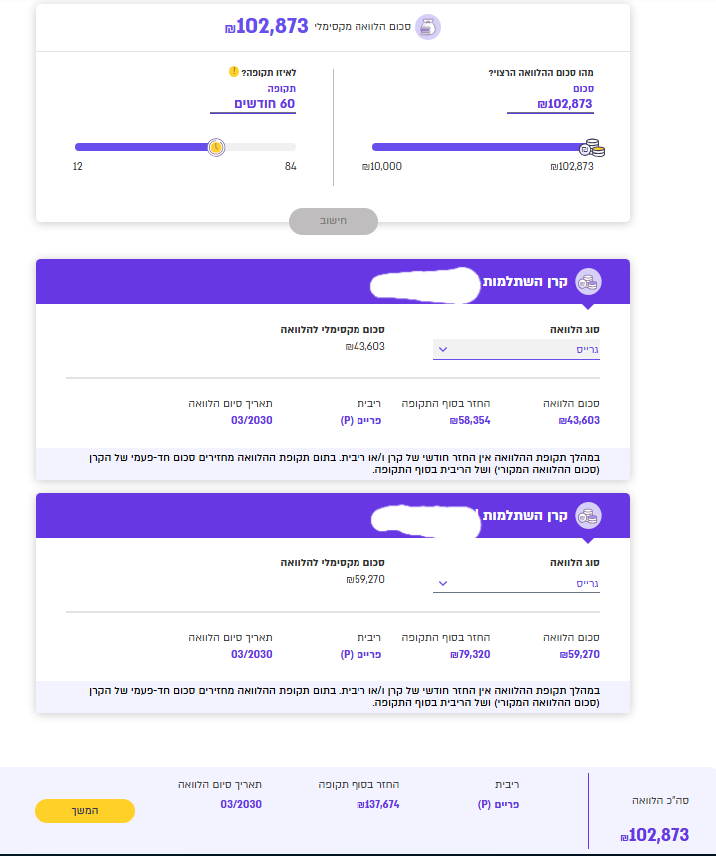
Task: Click the ₪79,320 end-of-period repayment value
Action: click(470, 654)
